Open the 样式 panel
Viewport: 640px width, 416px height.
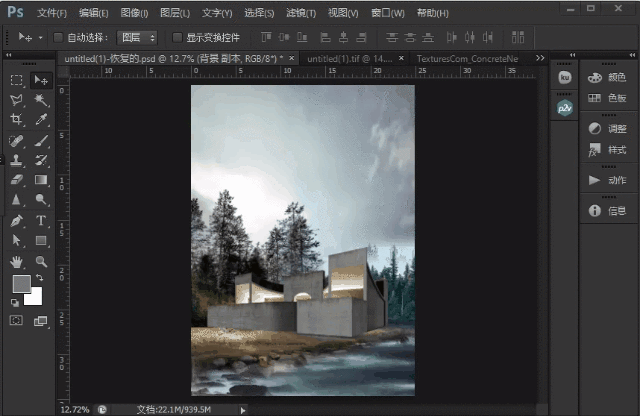click(607, 150)
